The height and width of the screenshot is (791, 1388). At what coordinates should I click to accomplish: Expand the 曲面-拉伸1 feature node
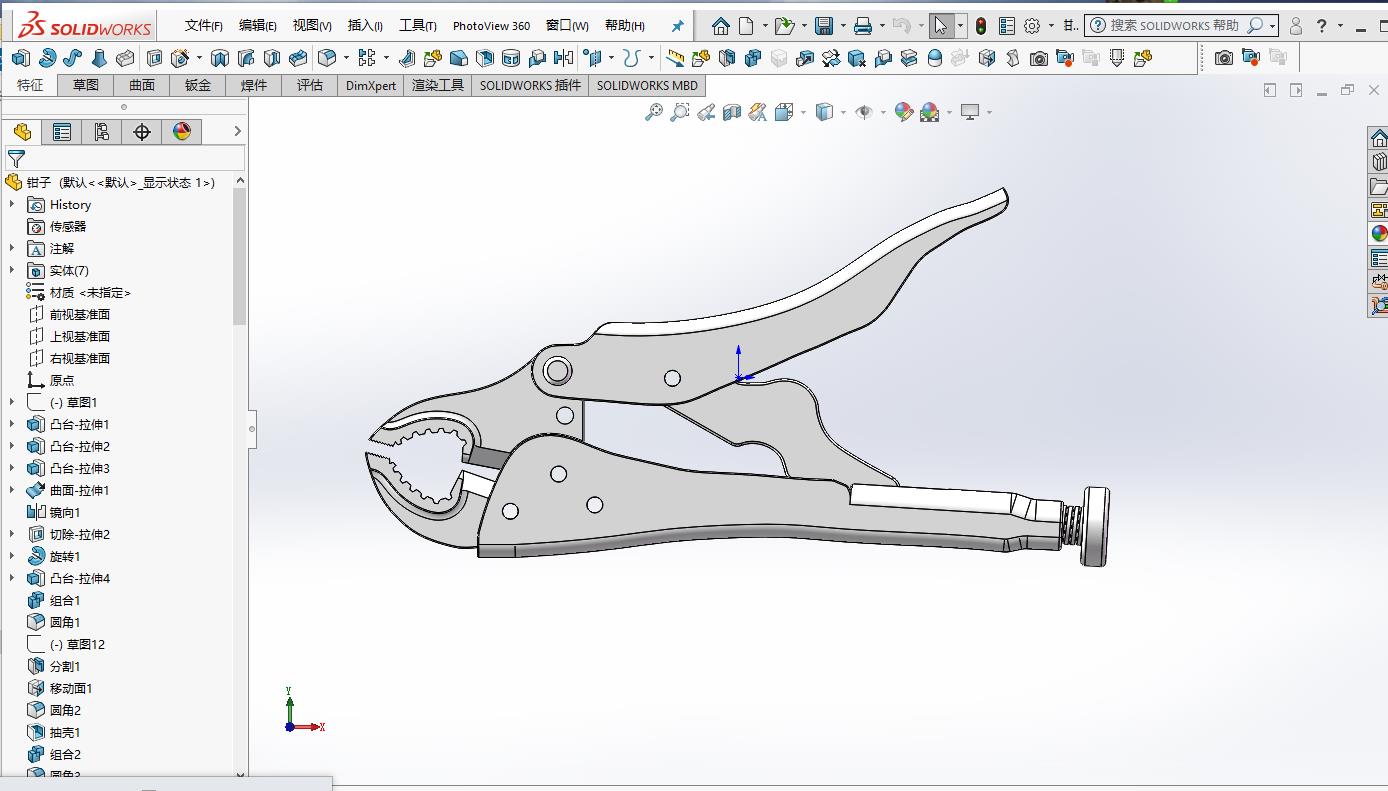12,490
